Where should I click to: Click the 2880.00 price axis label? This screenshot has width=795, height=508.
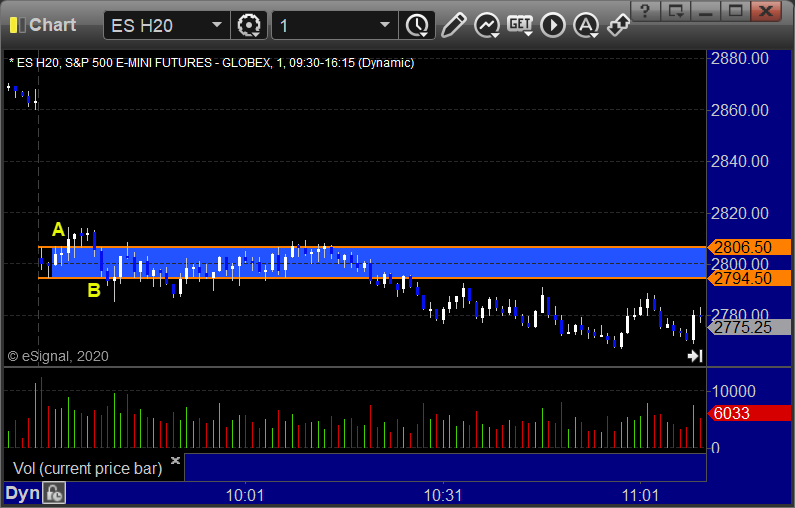click(740, 58)
